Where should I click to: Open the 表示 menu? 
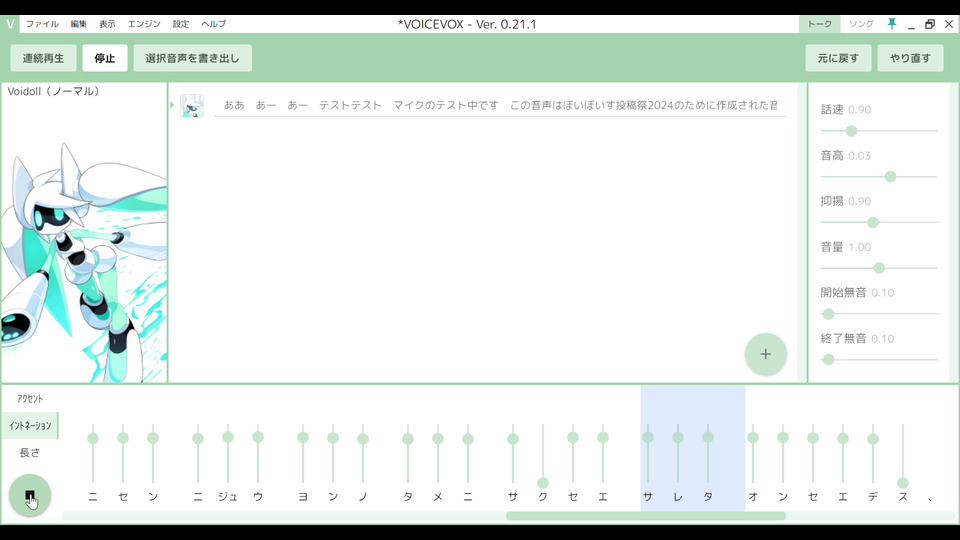107,24
